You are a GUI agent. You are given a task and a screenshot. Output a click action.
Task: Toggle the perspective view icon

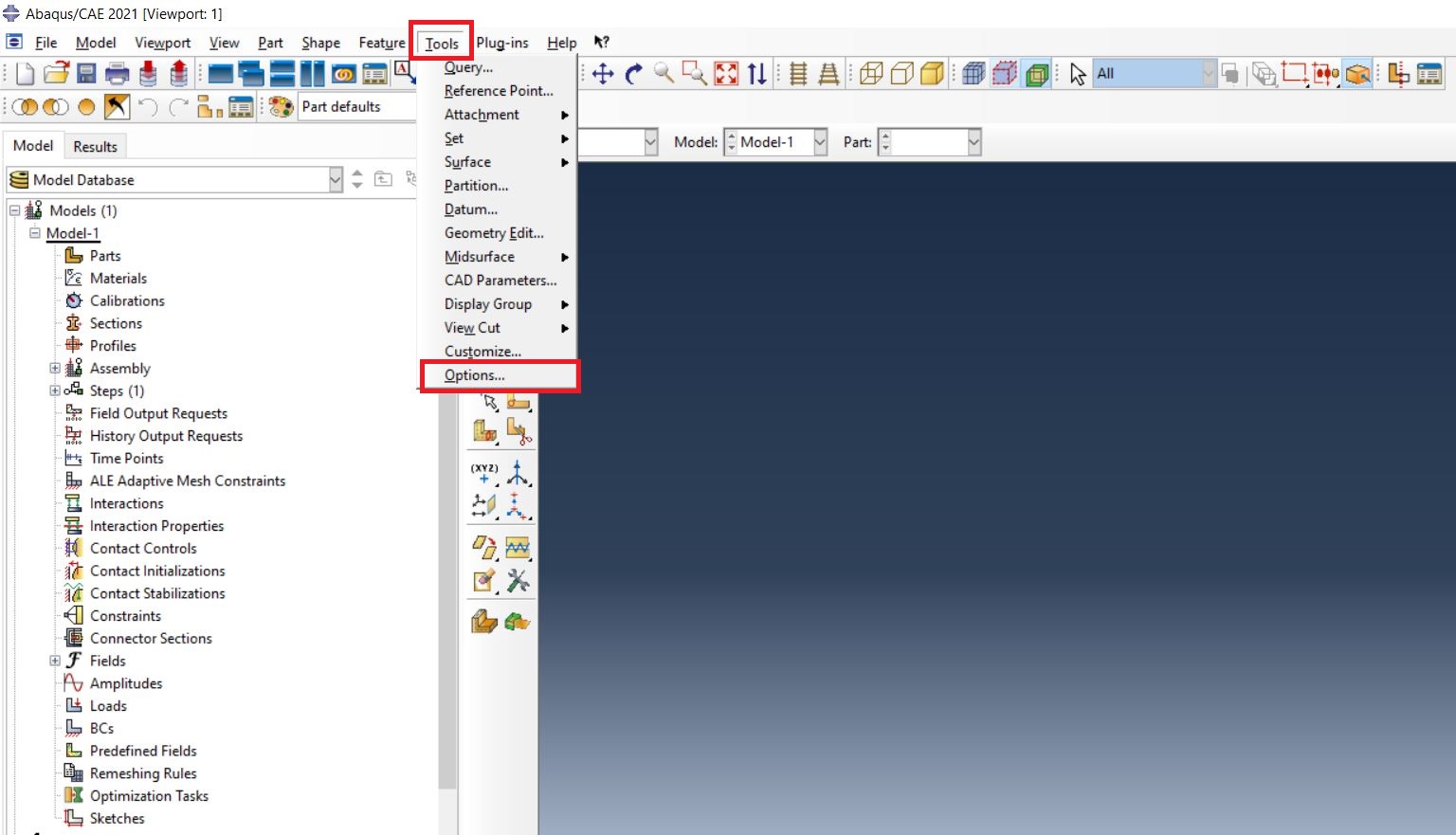pyautogui.click(x=828, y=74)
